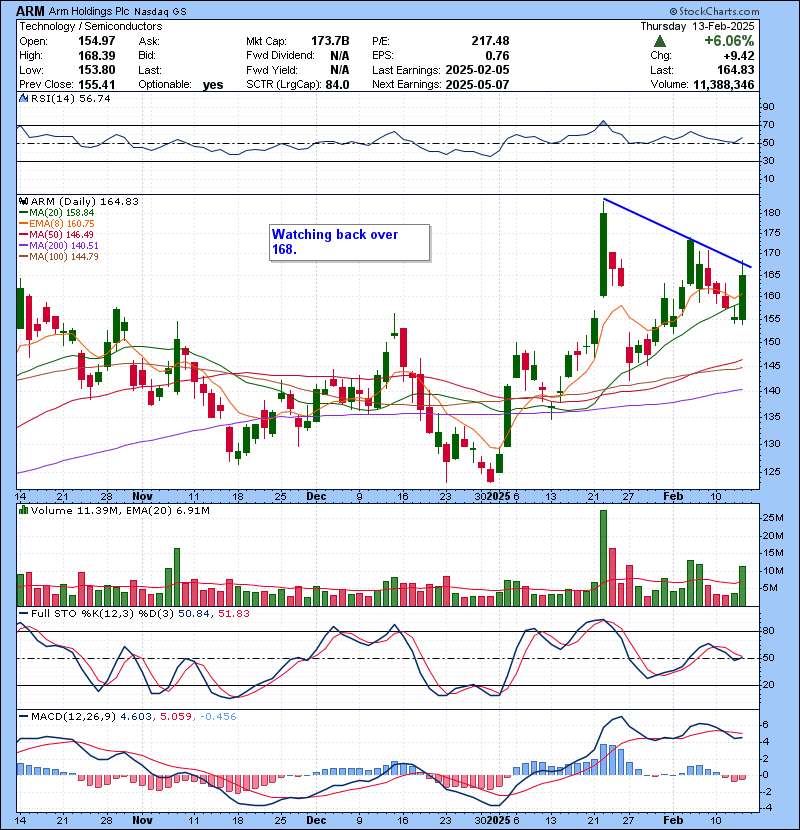800x830 pixels.
Task: Click the Fwd Dividend N/A value
Action: (x=339, y=56)
